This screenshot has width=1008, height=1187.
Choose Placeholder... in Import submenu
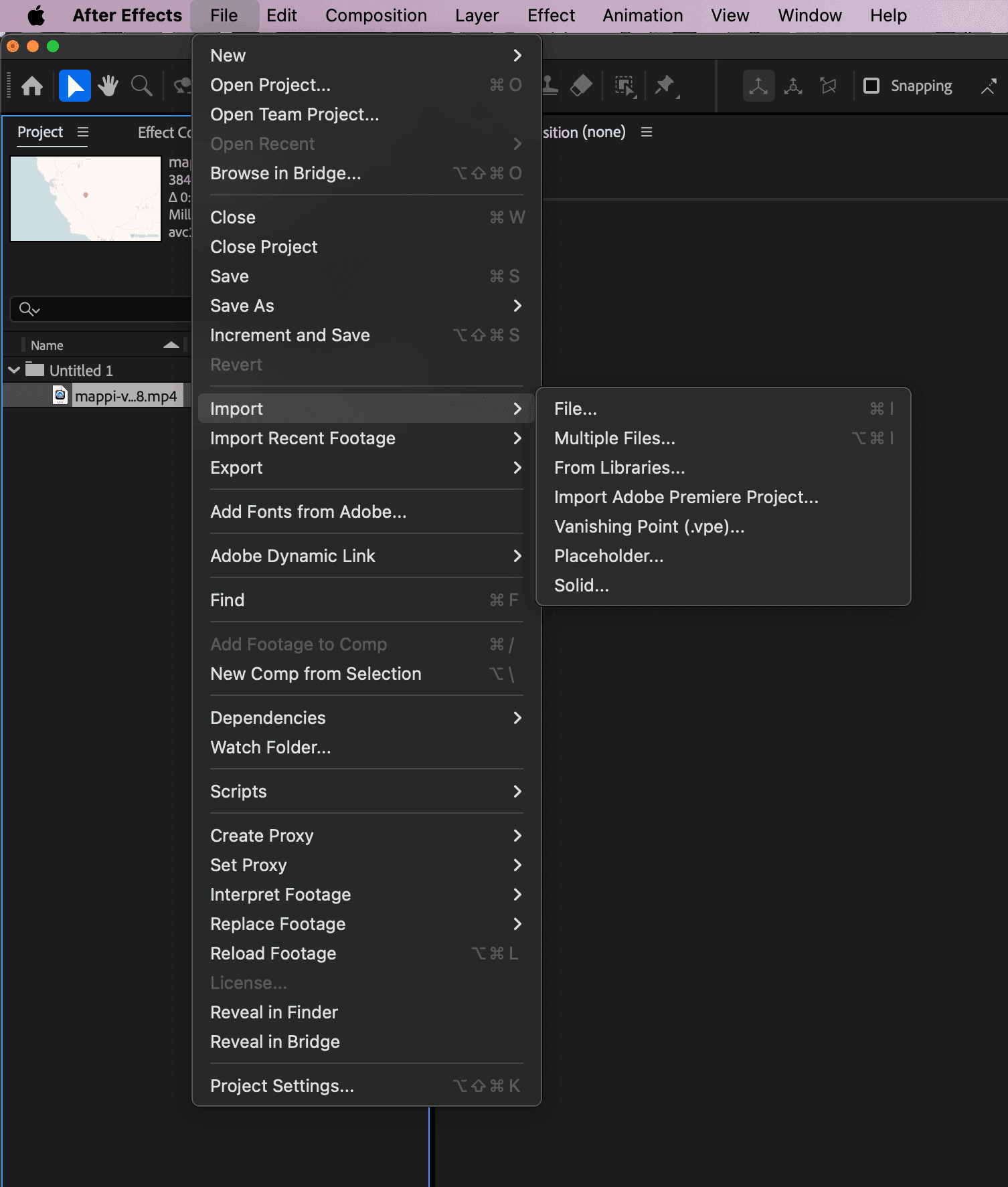724,556
